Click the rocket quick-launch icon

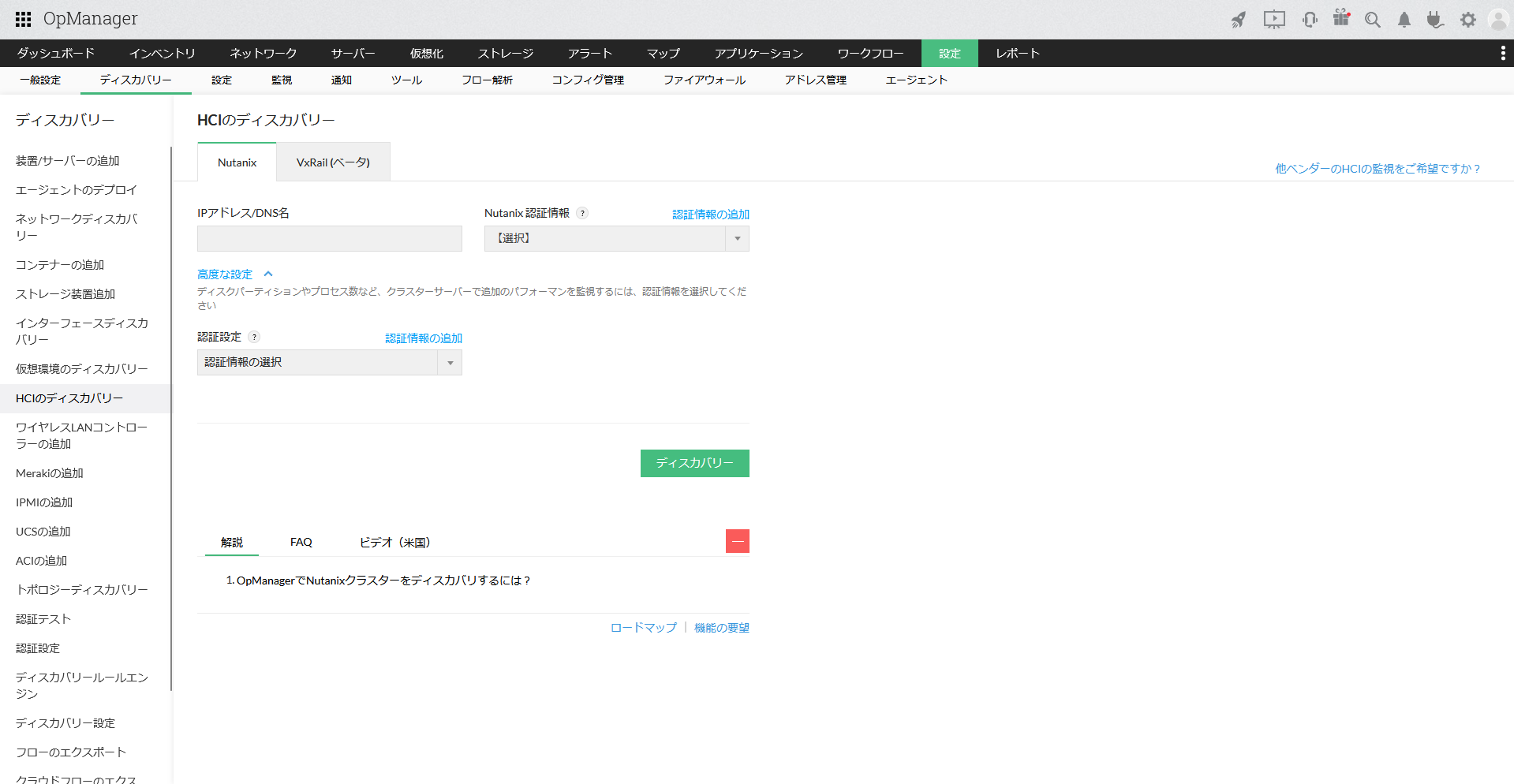click(x=1239, y=20)
